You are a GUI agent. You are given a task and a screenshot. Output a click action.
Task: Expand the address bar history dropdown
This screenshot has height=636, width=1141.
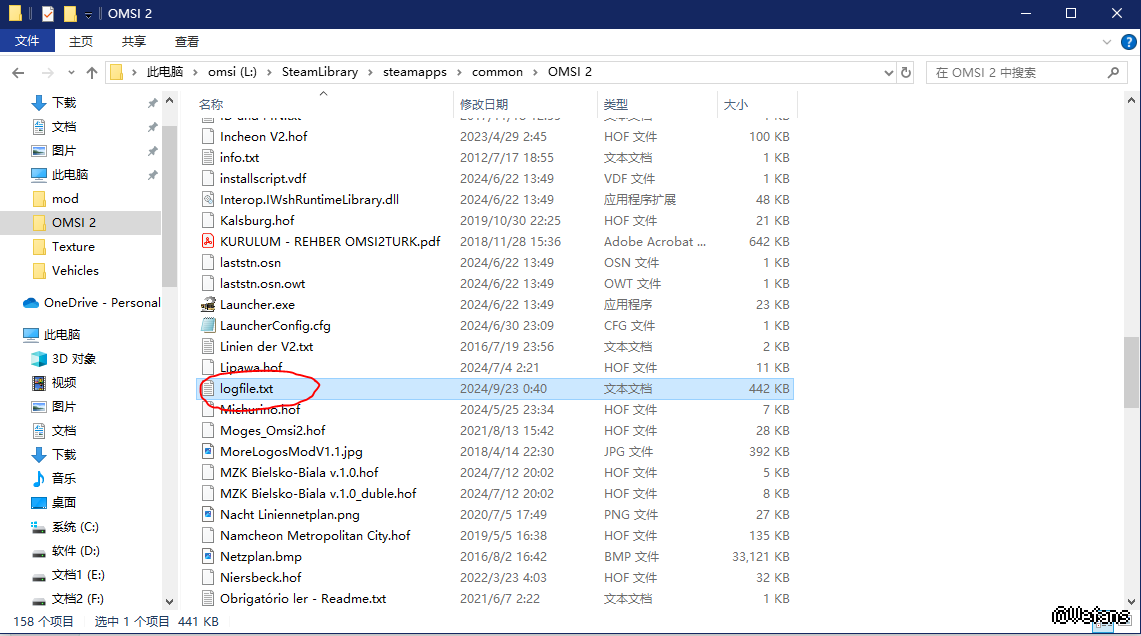pos(889,72)
